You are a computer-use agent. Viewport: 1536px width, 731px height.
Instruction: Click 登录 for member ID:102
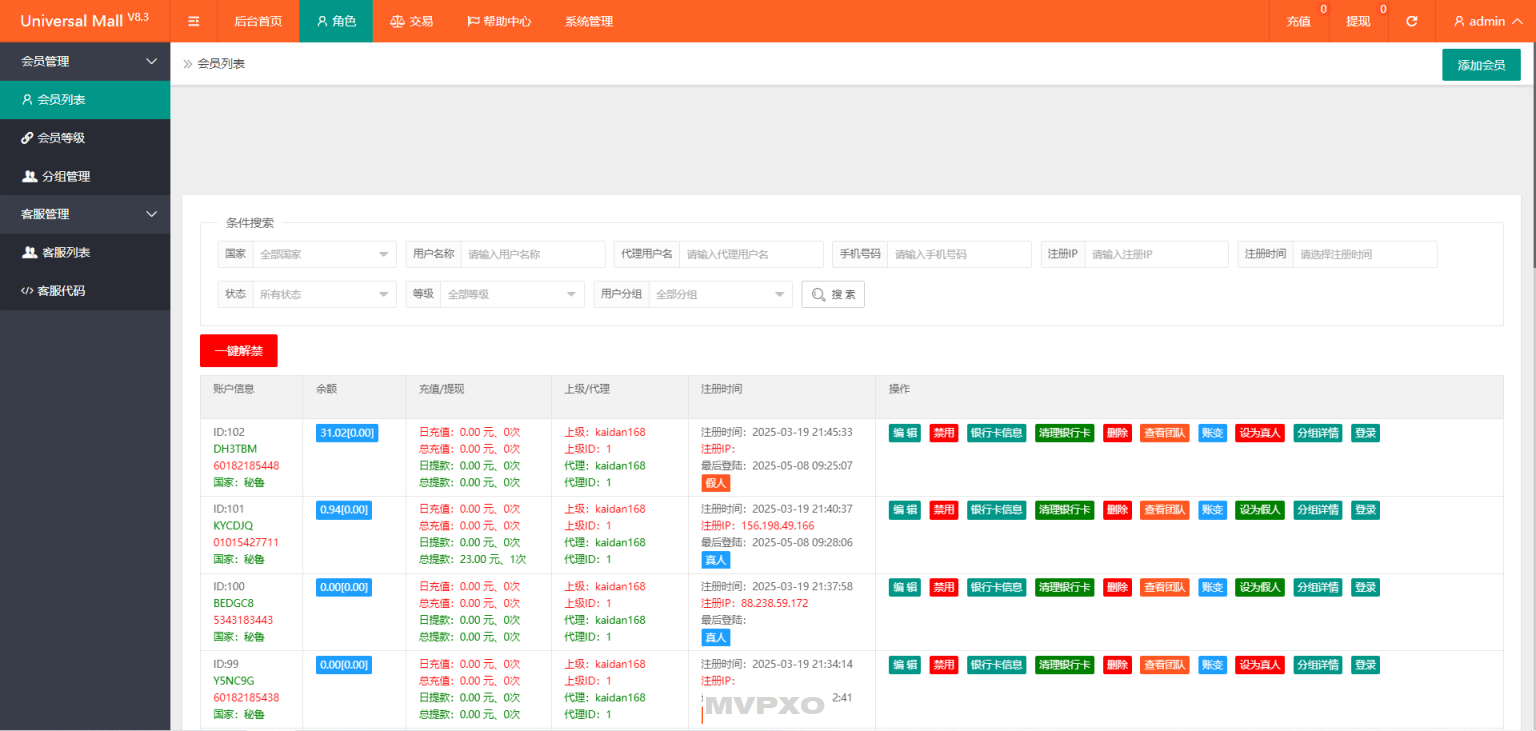click(1365, 433)
